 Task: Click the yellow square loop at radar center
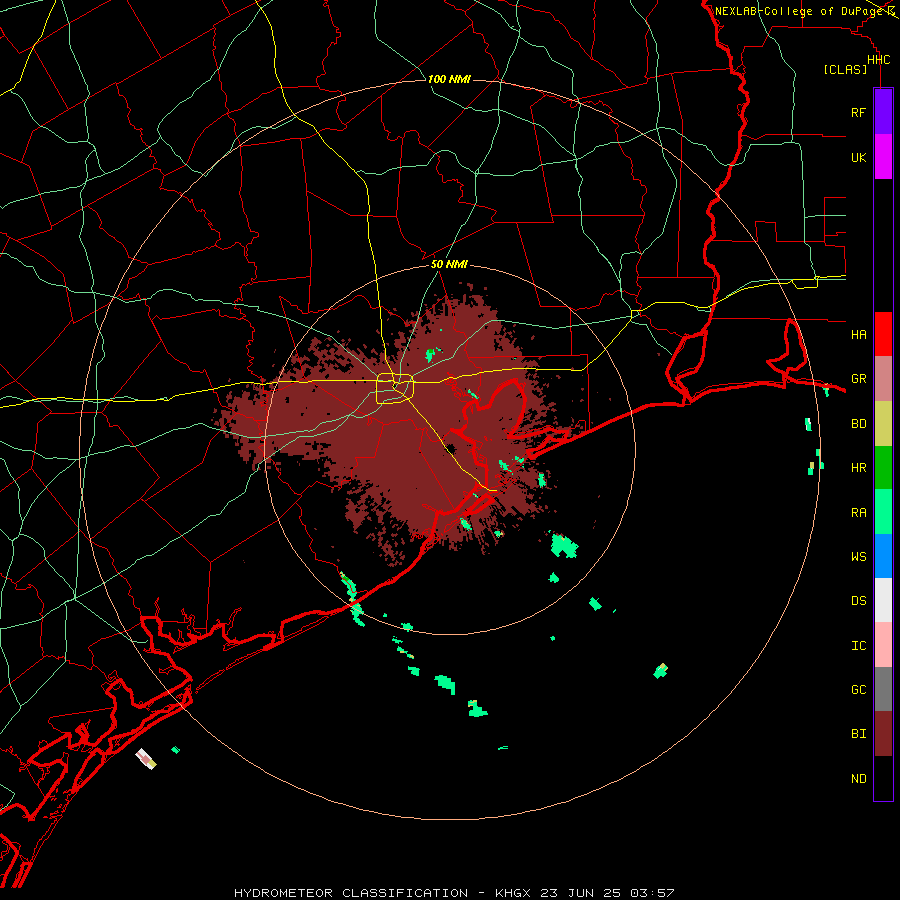(x=395, y=389)
